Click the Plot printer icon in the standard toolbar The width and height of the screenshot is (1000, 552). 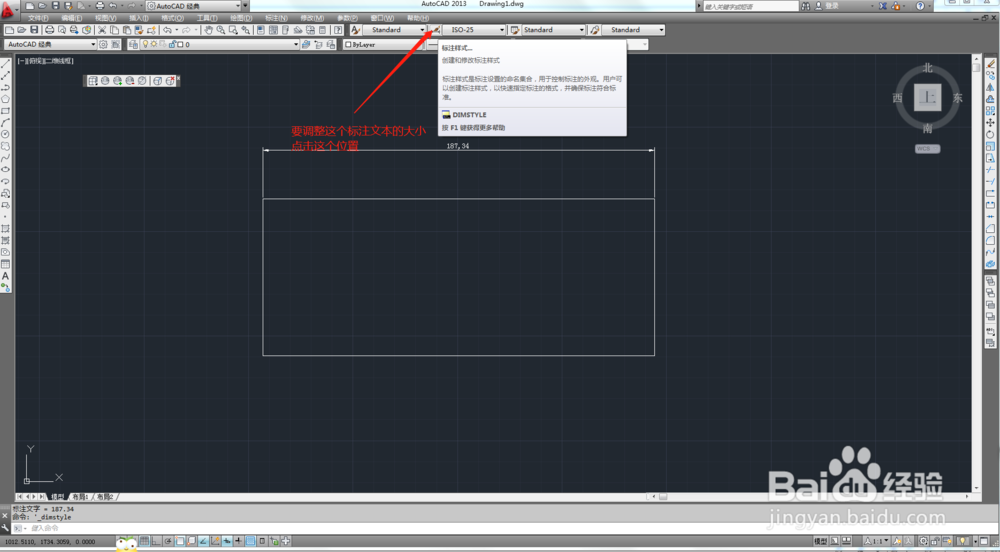coord(49,30)
